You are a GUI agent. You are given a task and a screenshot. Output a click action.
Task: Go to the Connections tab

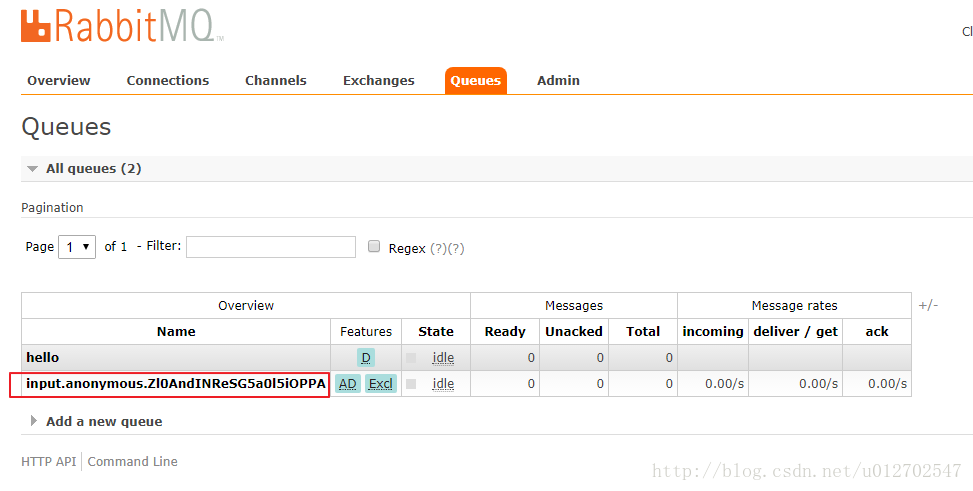click(x=168, y=81)
